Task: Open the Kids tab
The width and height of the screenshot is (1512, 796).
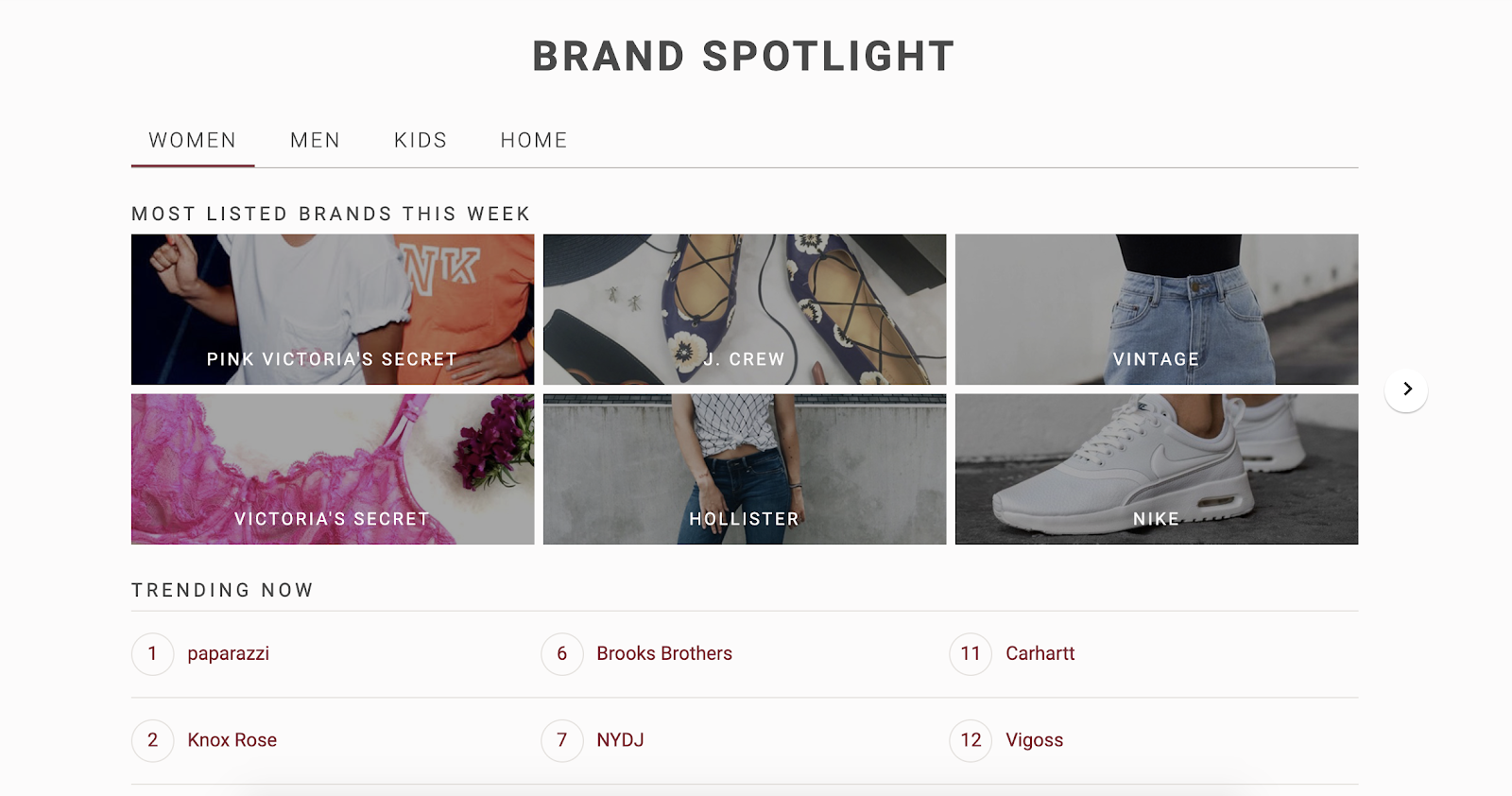Action: click(421, 141)
